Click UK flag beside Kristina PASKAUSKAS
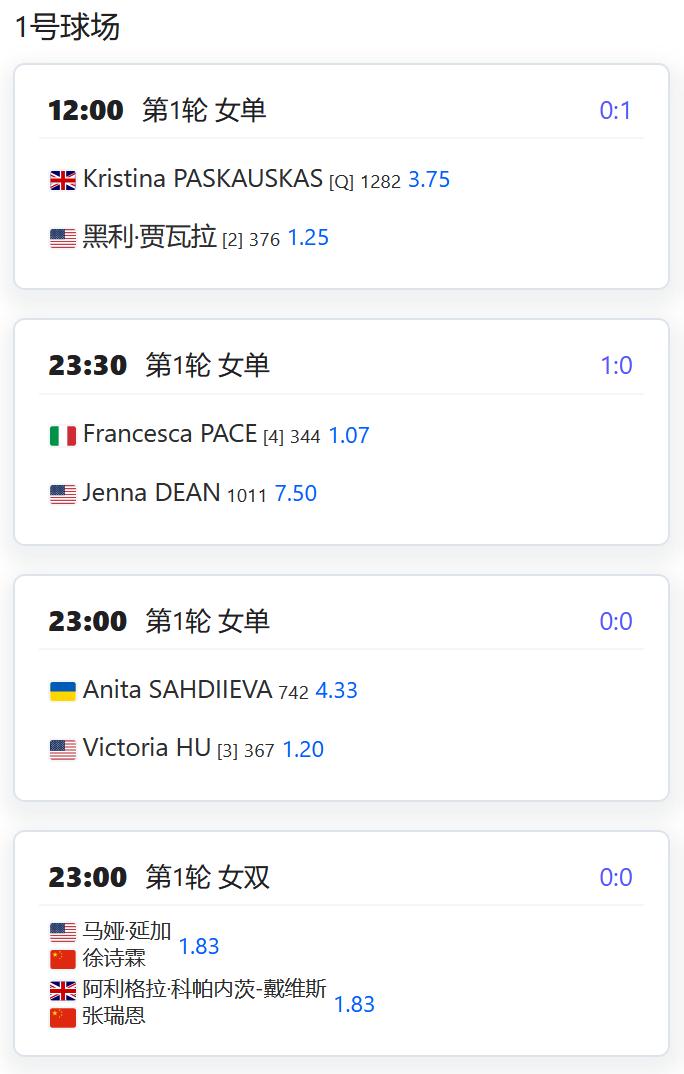The width and height of the screenshot is (684, 1074). coord(63,180)
